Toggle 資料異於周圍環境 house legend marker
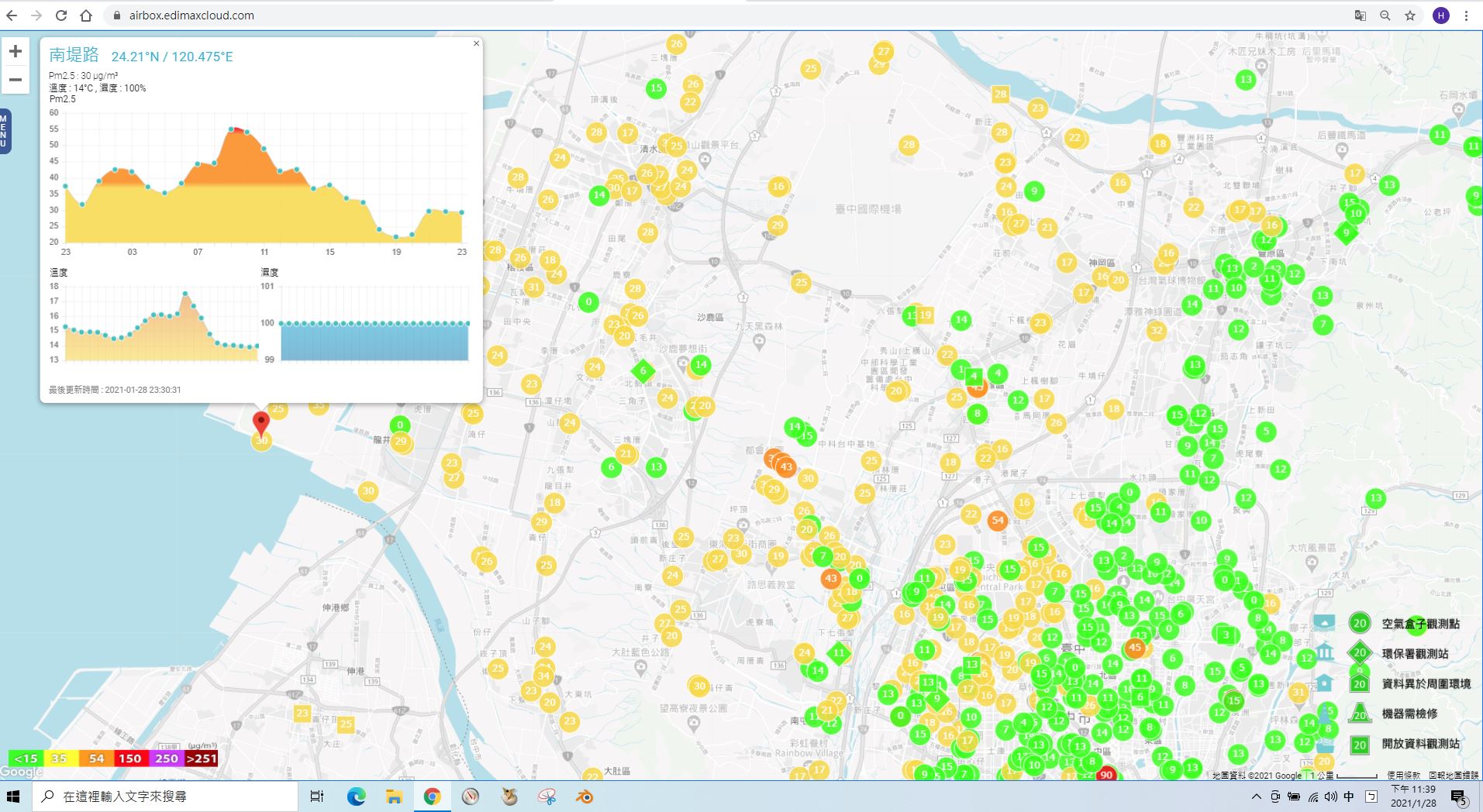 click(x=1359, y=683)
